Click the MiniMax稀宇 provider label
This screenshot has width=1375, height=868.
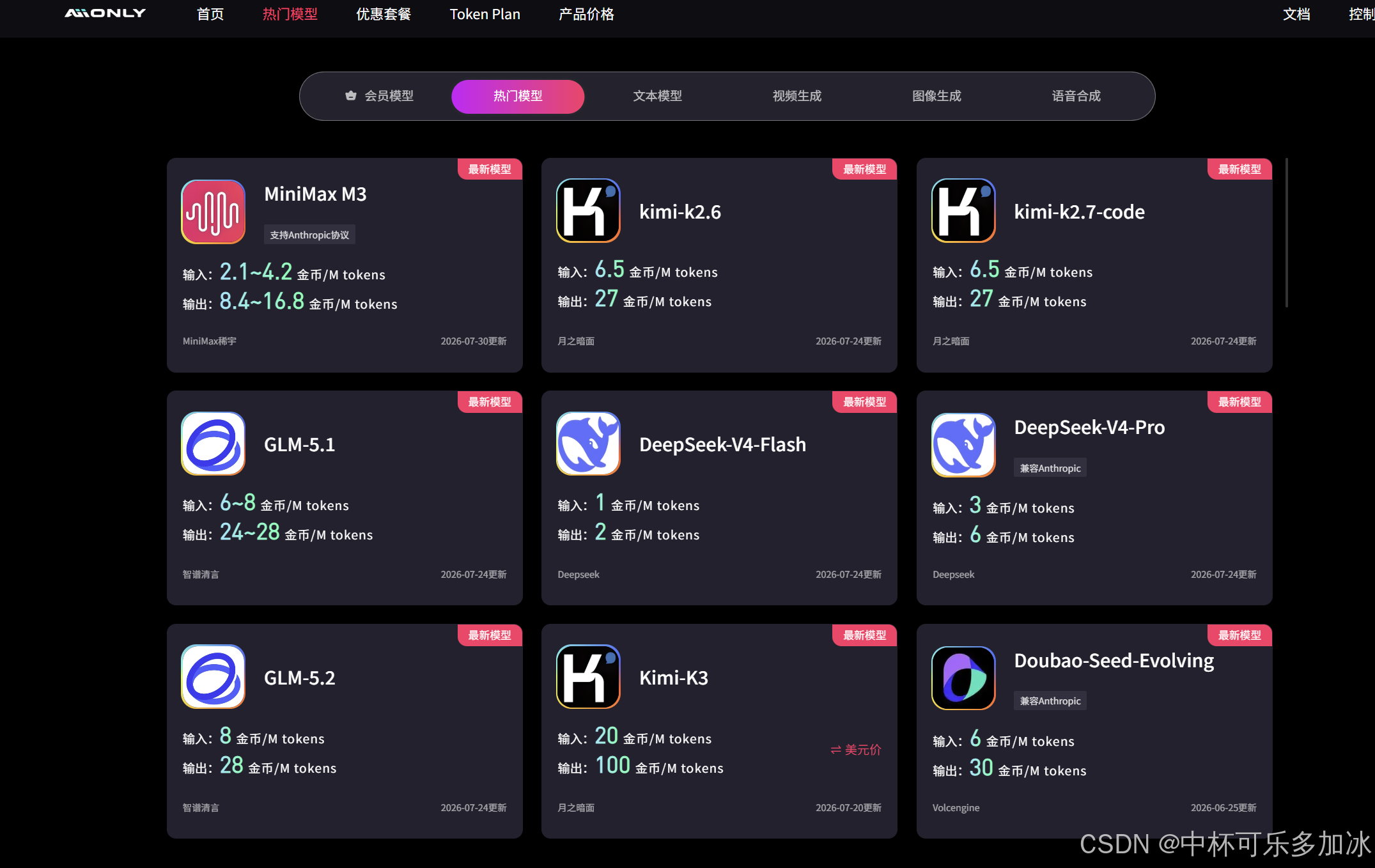click(210, 341)
